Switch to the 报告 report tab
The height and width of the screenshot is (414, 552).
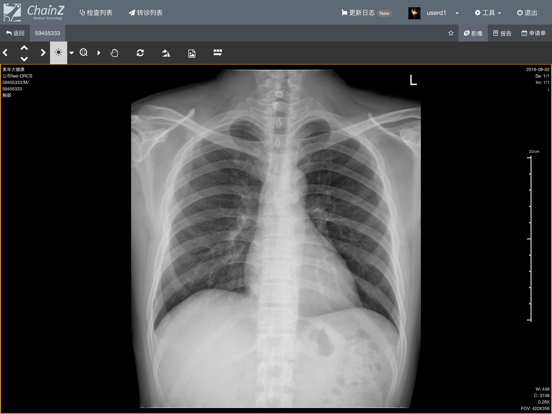502,33
